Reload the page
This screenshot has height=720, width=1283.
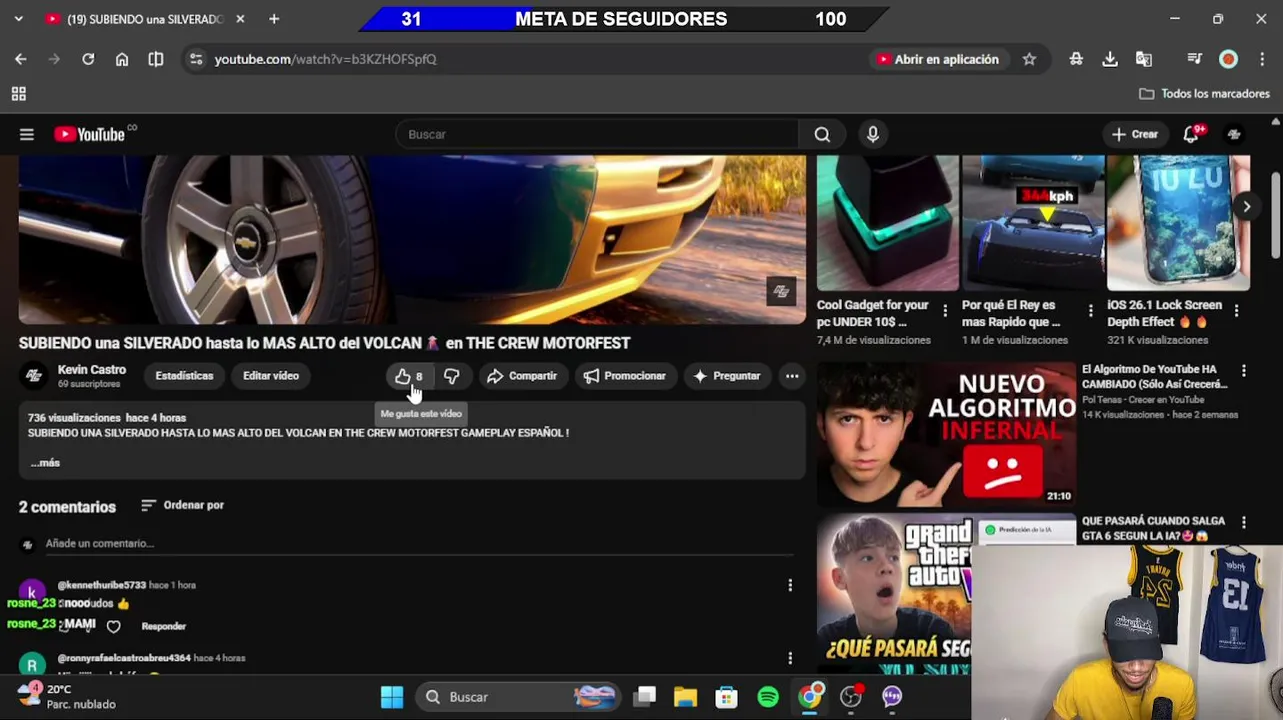[88, 59]
